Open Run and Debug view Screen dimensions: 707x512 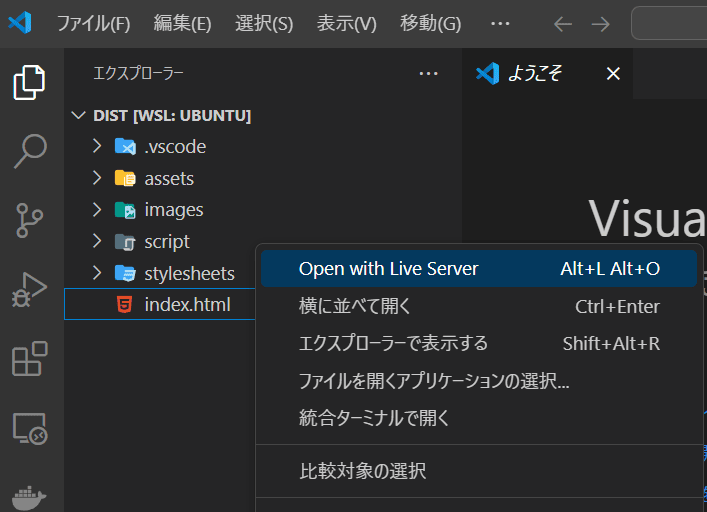click(29, 289)
